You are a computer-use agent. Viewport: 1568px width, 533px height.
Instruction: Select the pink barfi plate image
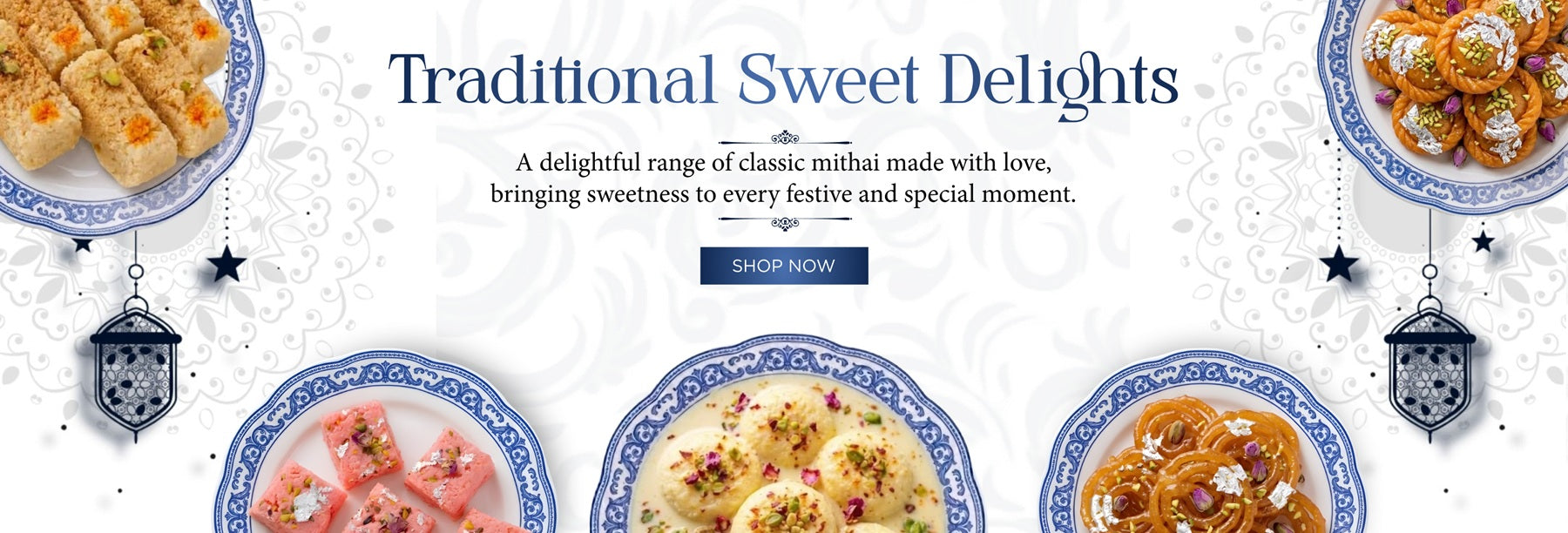pyautogui.click(x=385, y=442)
